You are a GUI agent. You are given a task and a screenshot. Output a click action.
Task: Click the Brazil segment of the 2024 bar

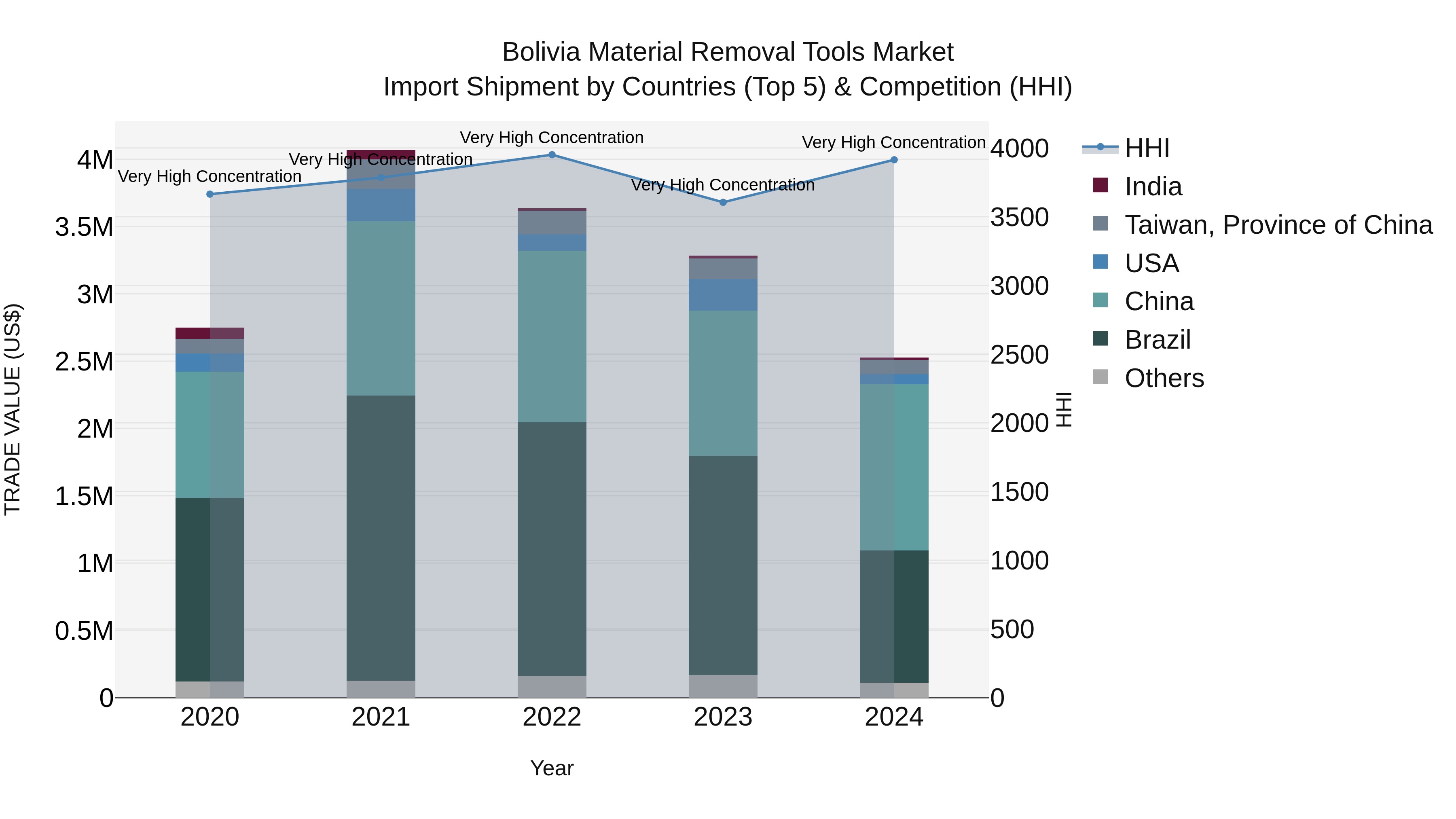(x=894, y=617)
